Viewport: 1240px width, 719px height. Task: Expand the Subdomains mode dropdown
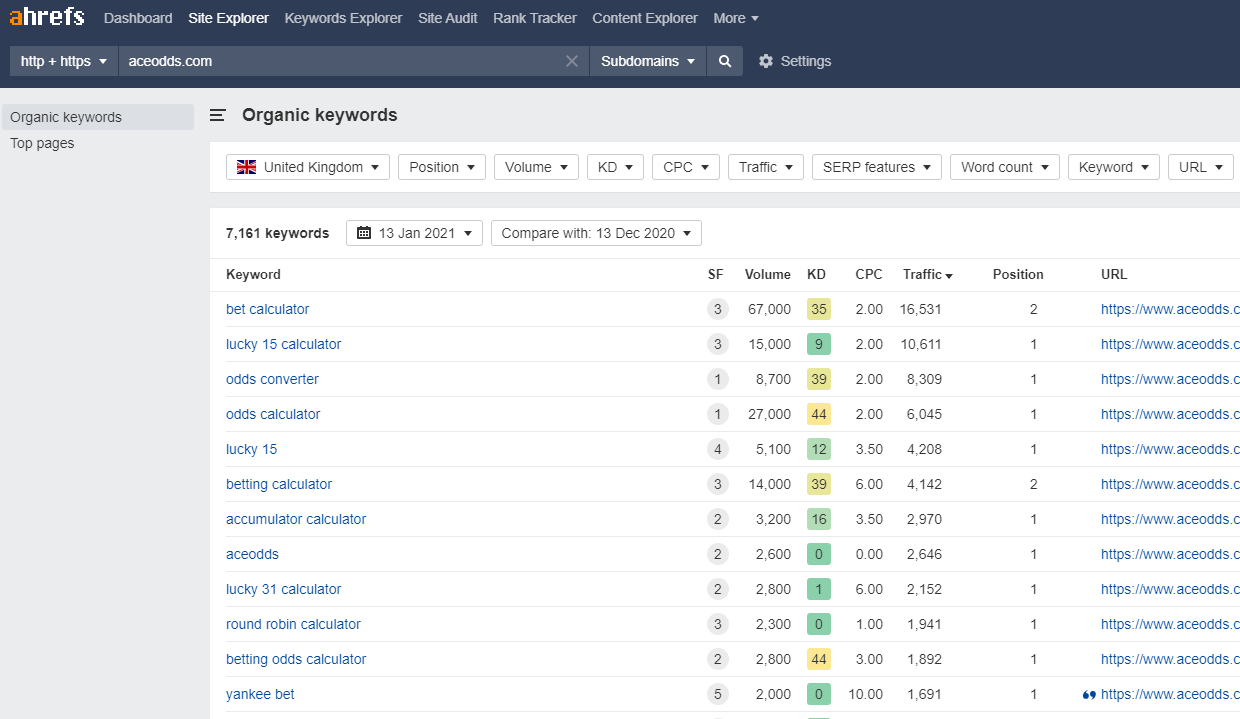tap(647, 61)
